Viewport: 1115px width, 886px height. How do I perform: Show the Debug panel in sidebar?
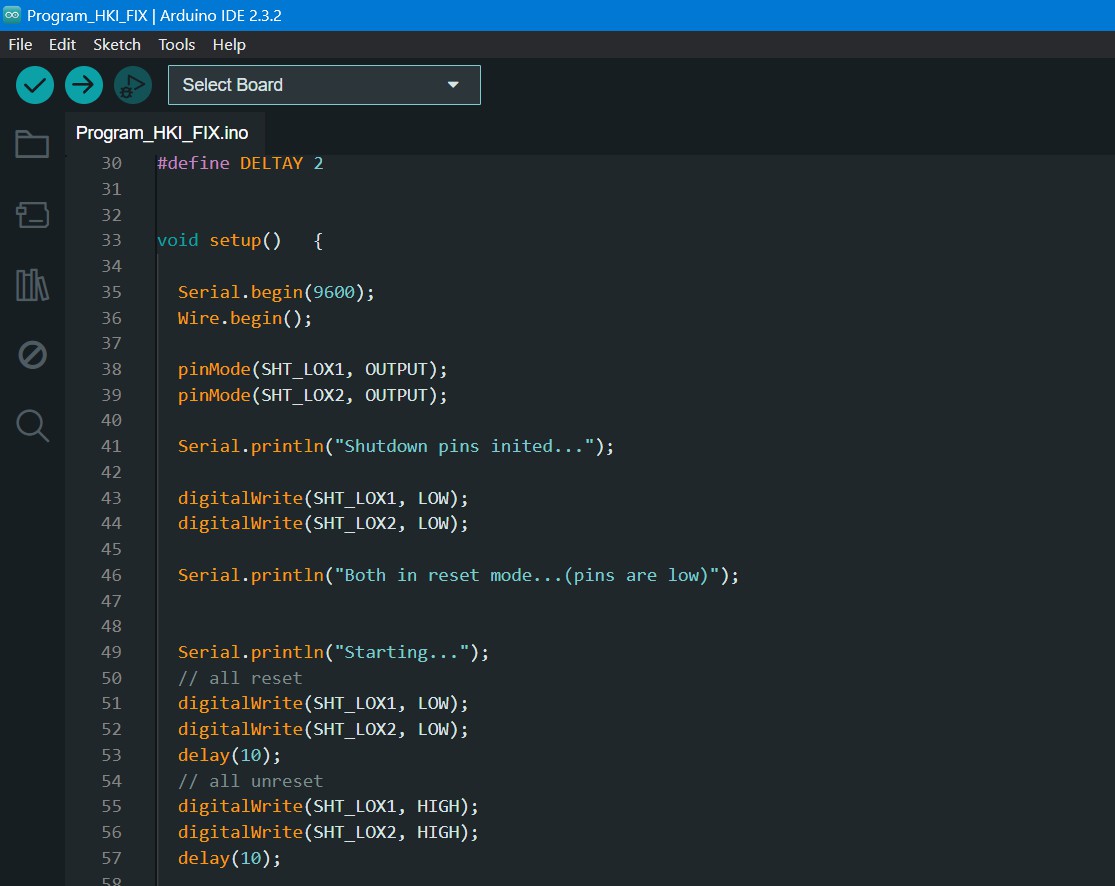coord(32,355)
